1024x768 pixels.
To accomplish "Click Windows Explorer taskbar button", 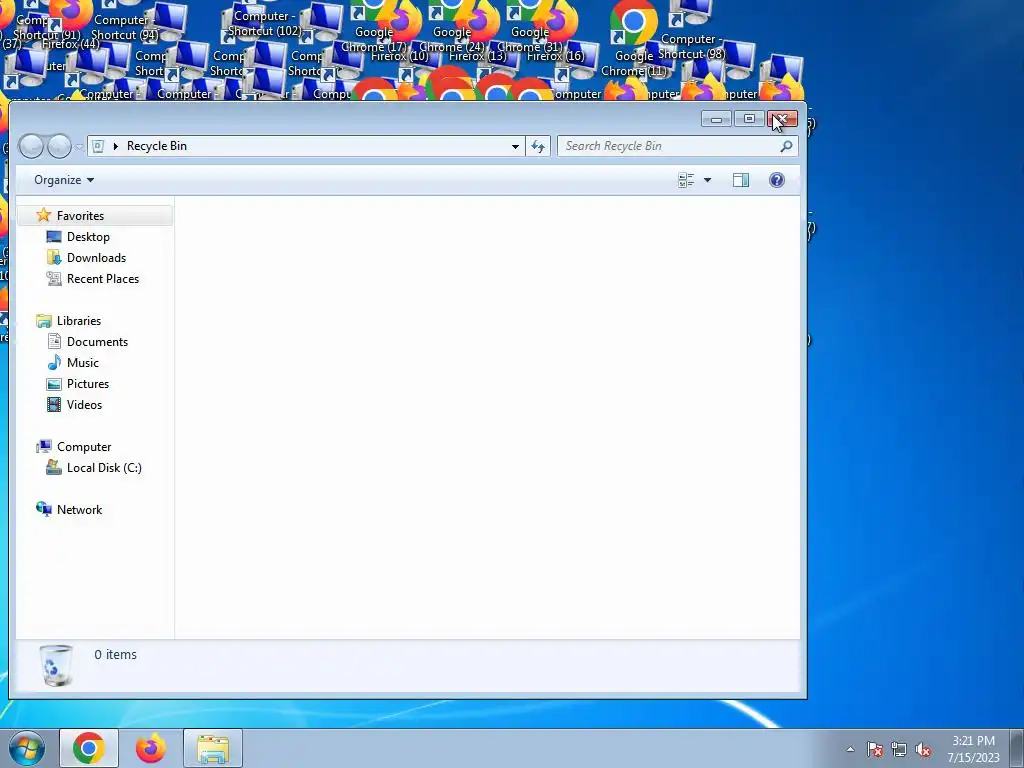I will (213, 748).
